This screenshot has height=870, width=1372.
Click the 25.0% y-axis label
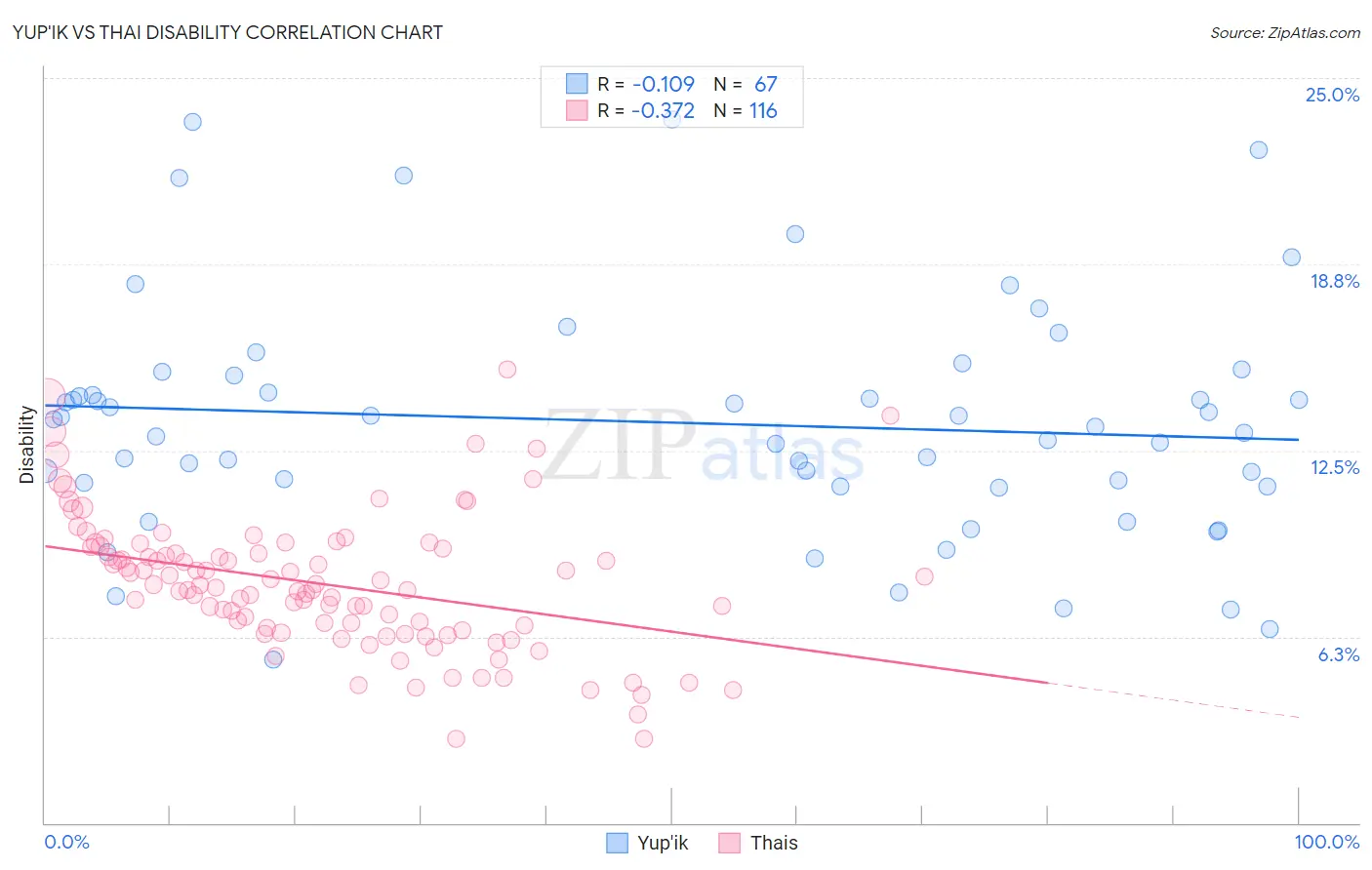point(1332,95)
